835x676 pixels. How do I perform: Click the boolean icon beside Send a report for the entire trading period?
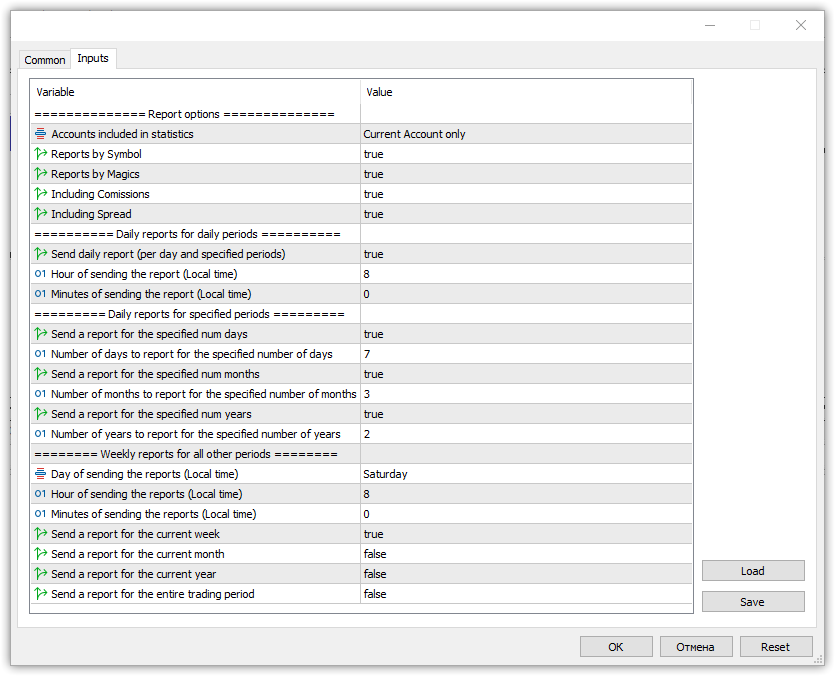tap(41, 594)
